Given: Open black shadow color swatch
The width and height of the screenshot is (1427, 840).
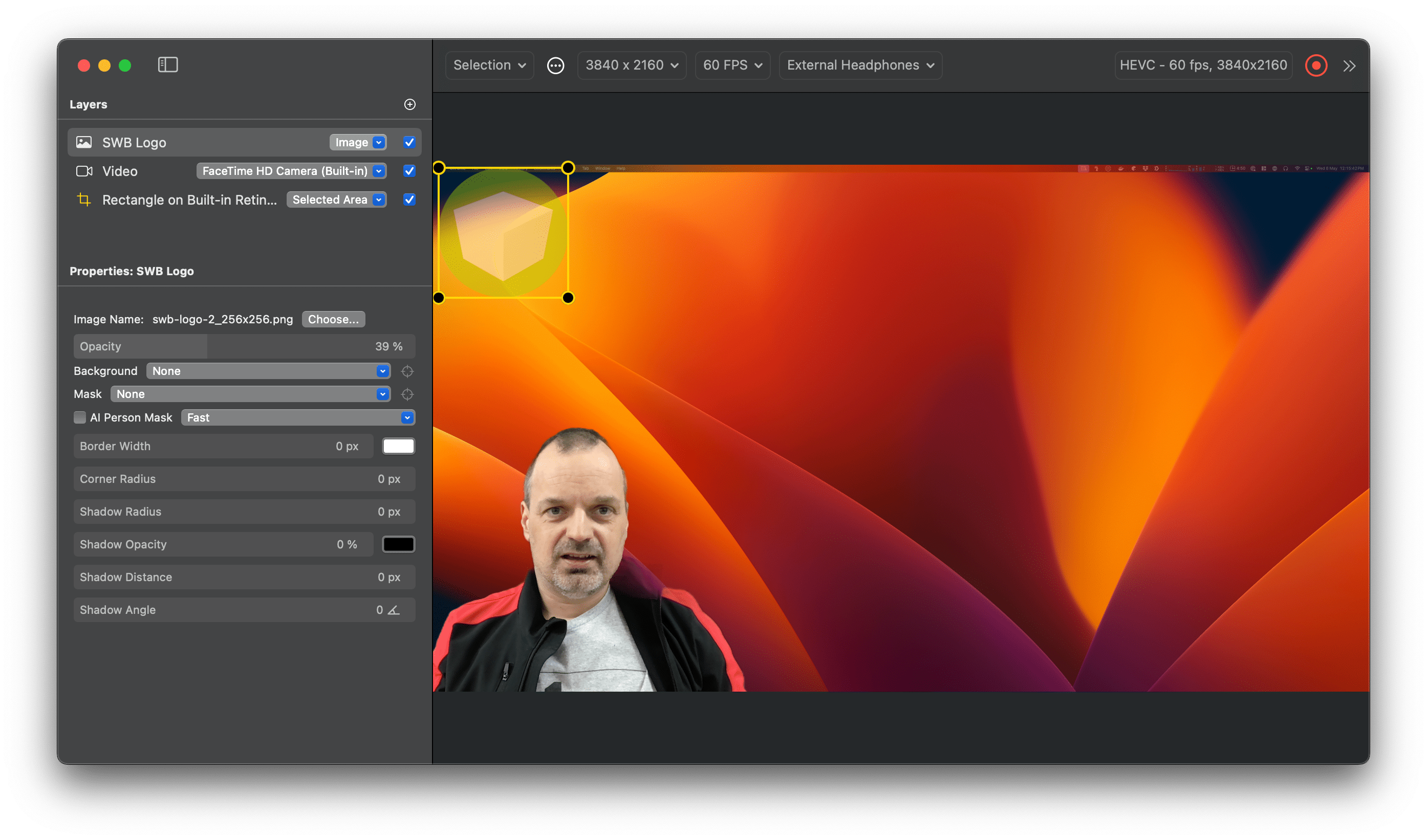Looking at the screenshot, I should click(399, 544).
